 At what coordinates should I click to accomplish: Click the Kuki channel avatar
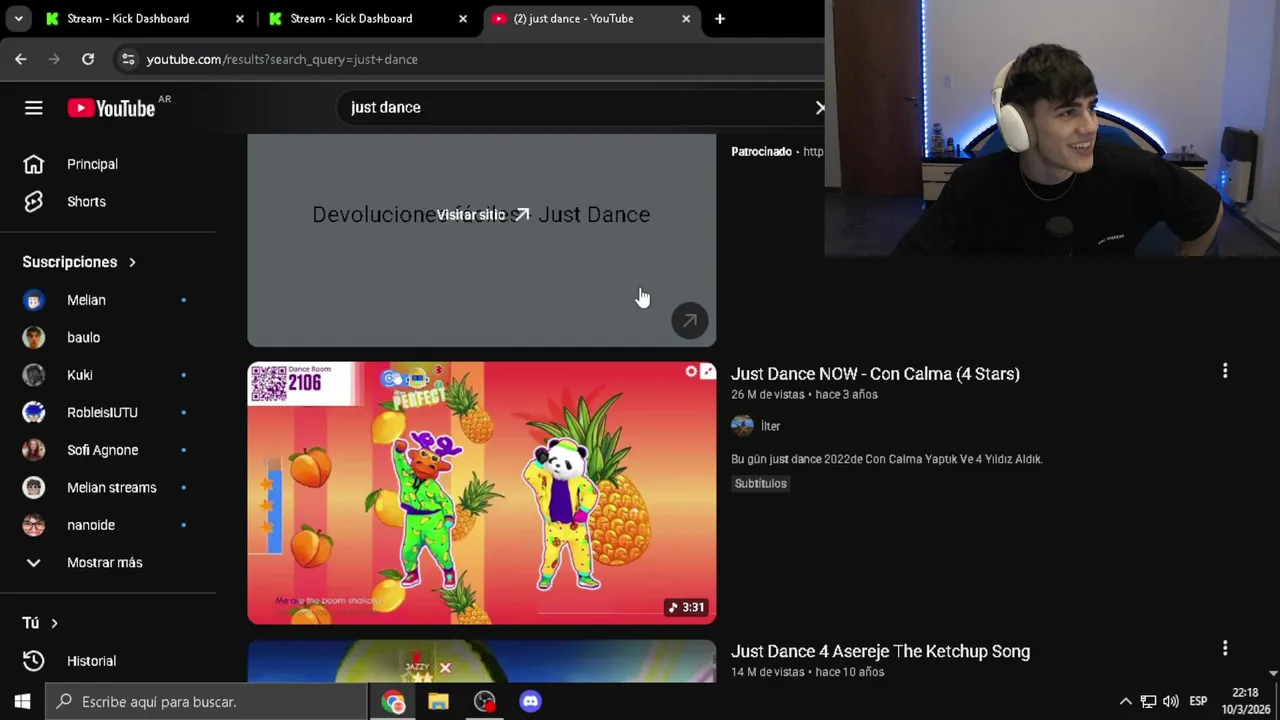pyautogui.click(x=34, y=375)
